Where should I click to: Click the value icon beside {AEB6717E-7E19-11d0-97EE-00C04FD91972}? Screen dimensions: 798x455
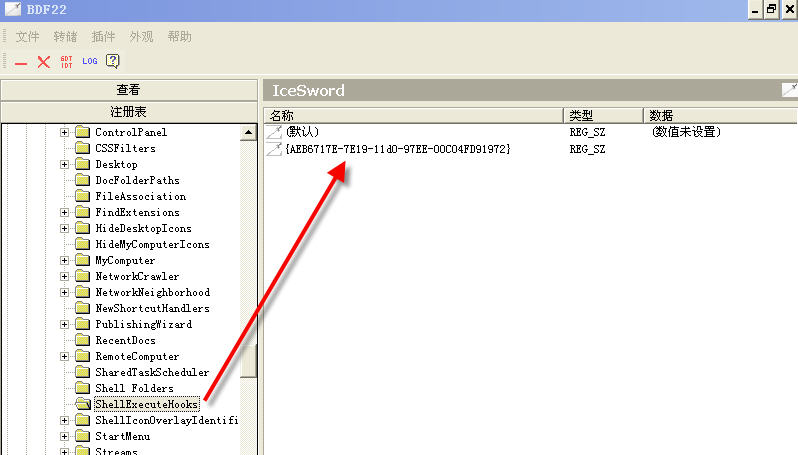tap(274, 149)
